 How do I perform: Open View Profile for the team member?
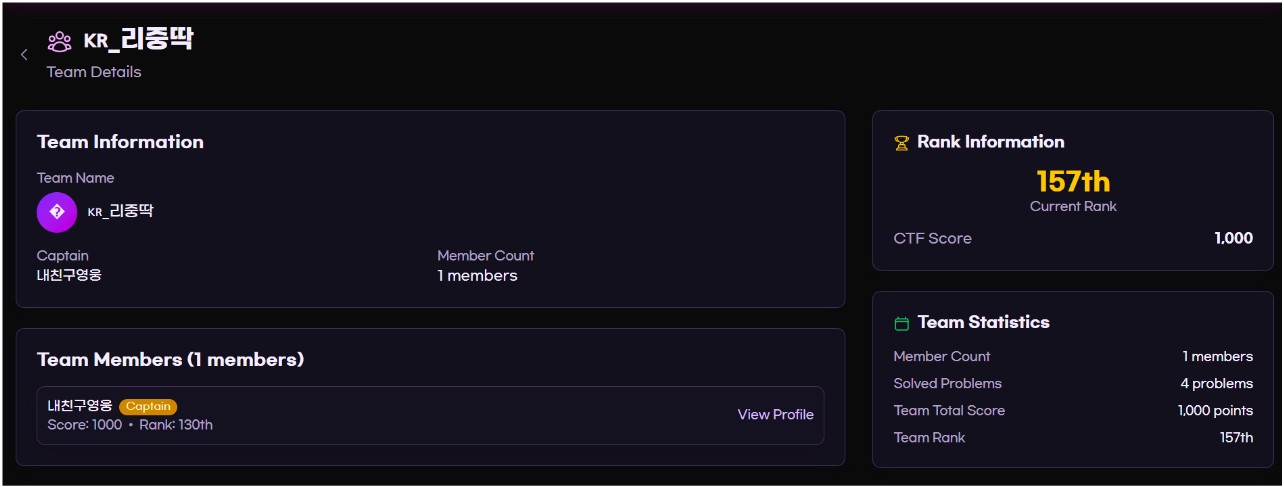775,415
